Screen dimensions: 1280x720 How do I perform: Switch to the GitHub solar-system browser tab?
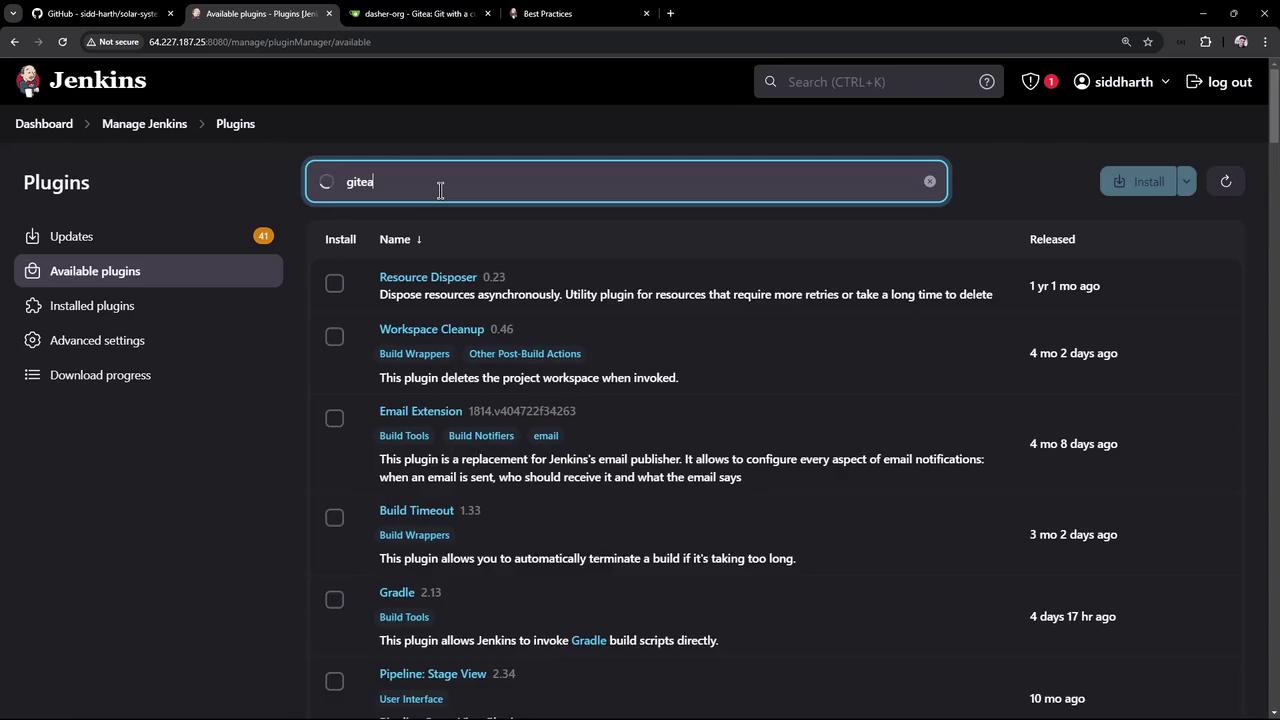coord(101,14)
